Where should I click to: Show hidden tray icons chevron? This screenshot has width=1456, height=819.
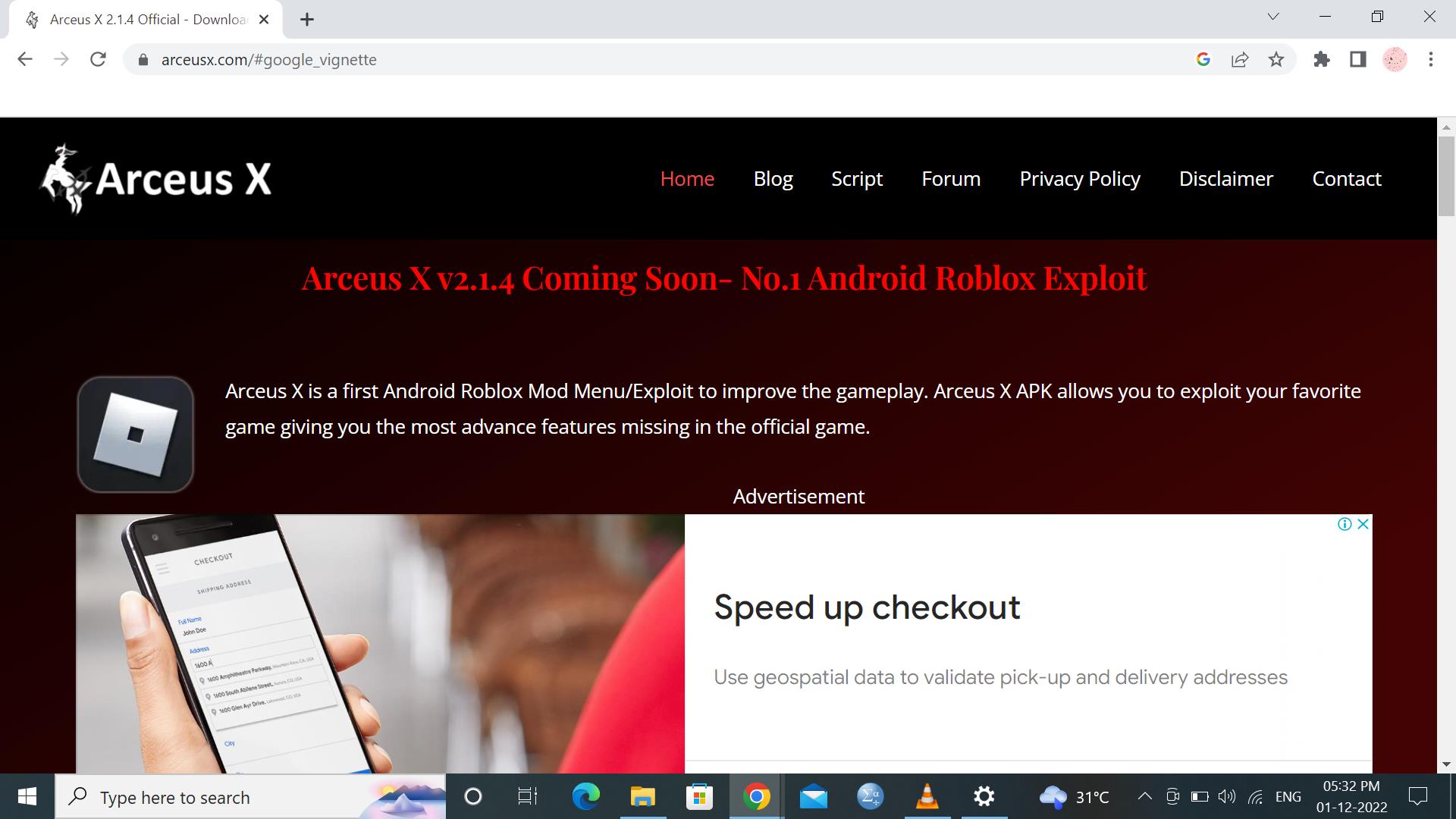(1145, 796)
